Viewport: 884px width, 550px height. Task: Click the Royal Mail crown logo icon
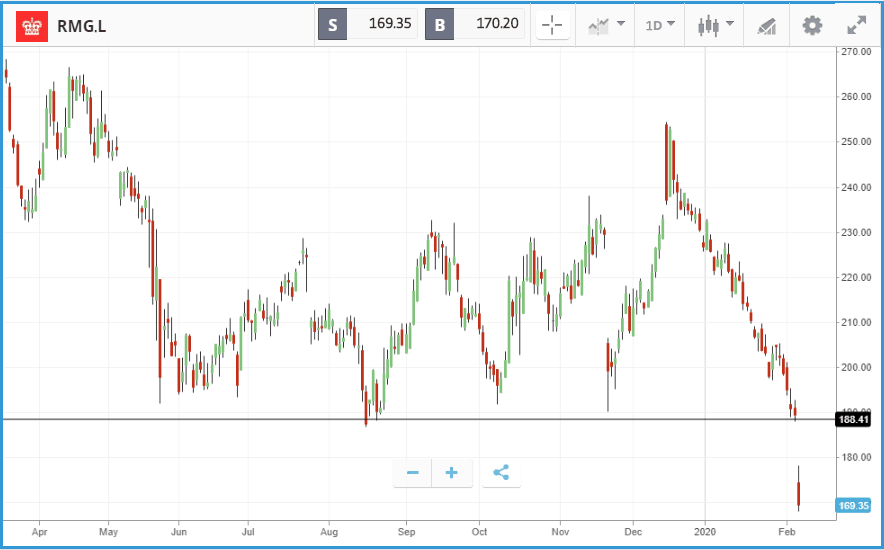(32, 26)
